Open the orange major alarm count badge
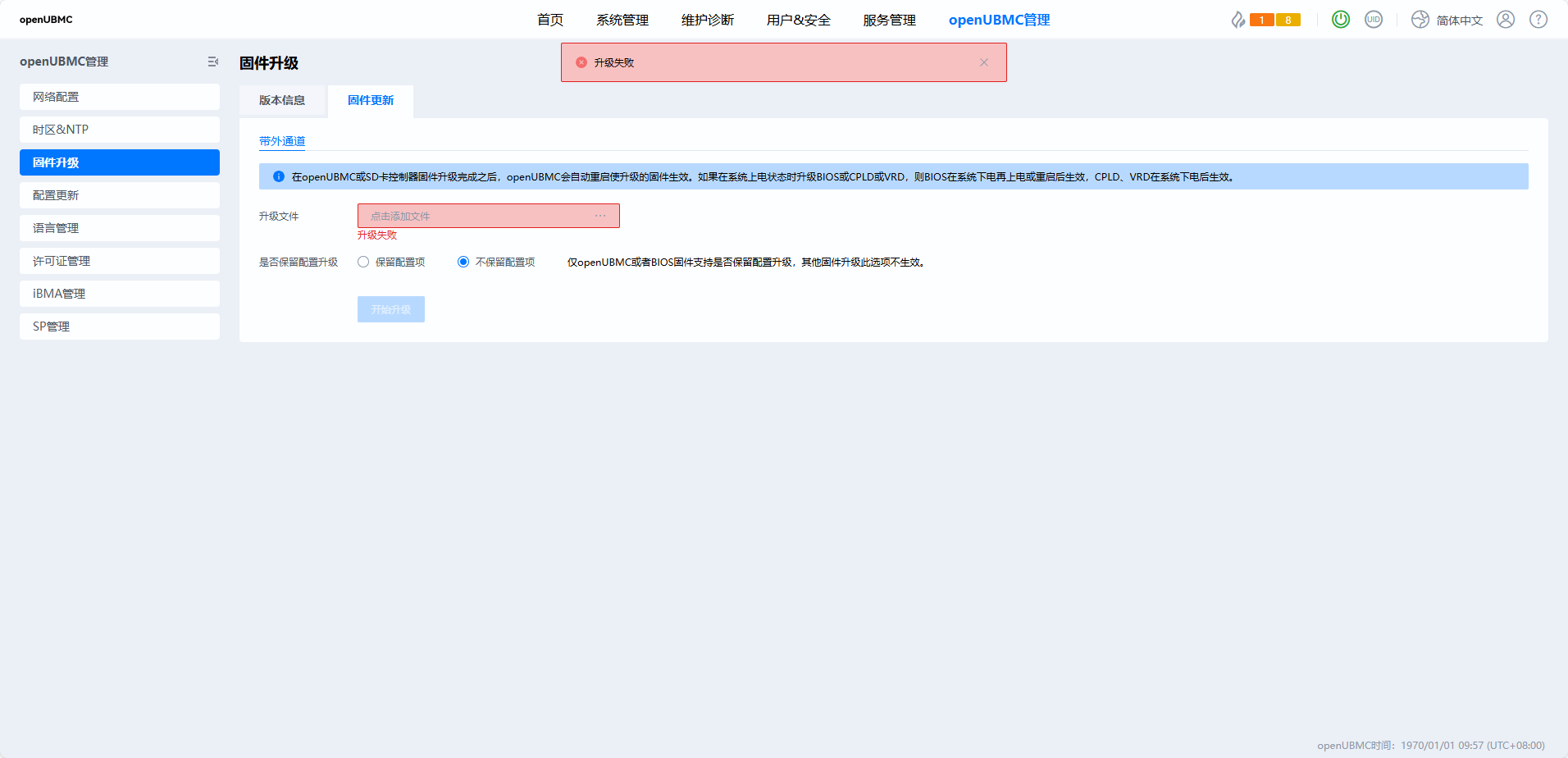The width and height of the screenshot is (1568, 758). [1261, 20]
